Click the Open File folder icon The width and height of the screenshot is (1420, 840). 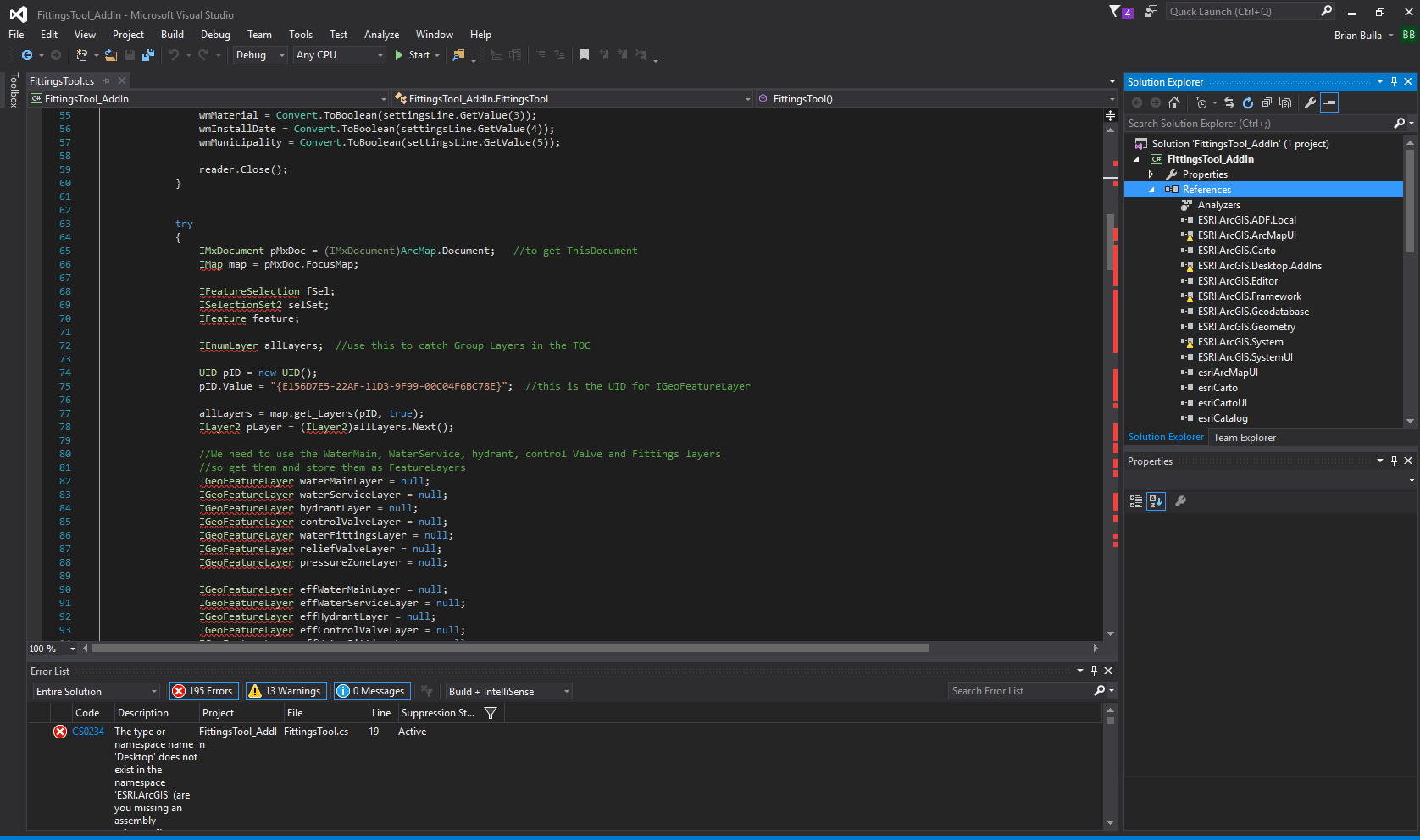pos(111,55)
